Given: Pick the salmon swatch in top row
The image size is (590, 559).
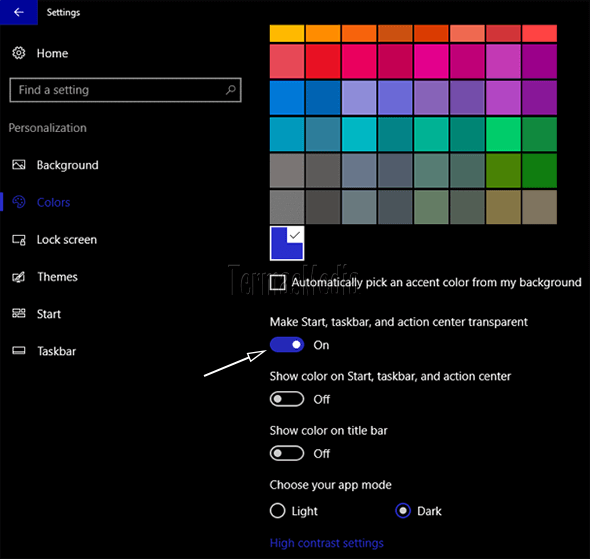Looking at the screenshot, I should [467, 33].
